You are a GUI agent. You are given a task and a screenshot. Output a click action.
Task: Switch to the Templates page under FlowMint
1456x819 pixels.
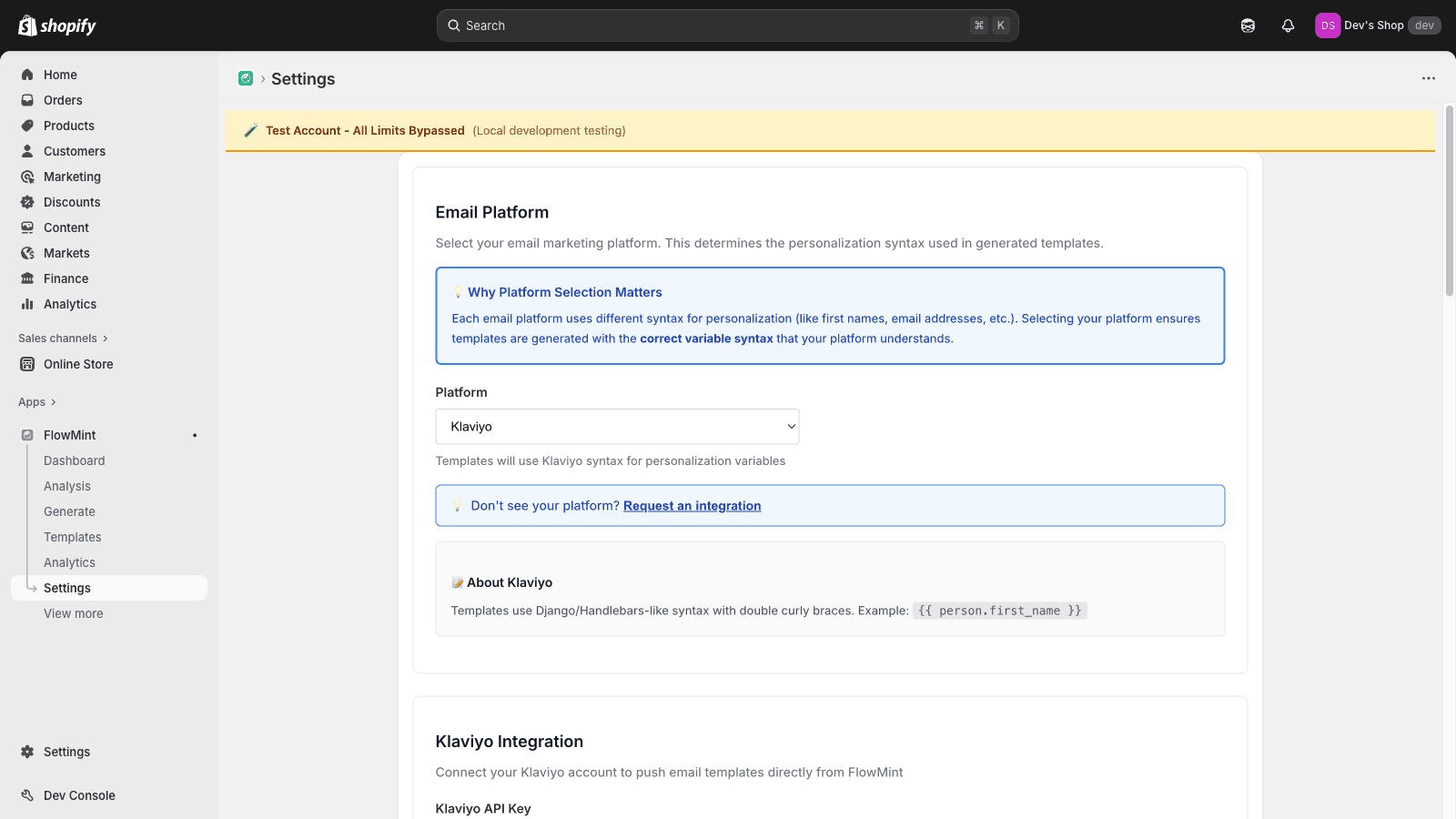[72, 537]
